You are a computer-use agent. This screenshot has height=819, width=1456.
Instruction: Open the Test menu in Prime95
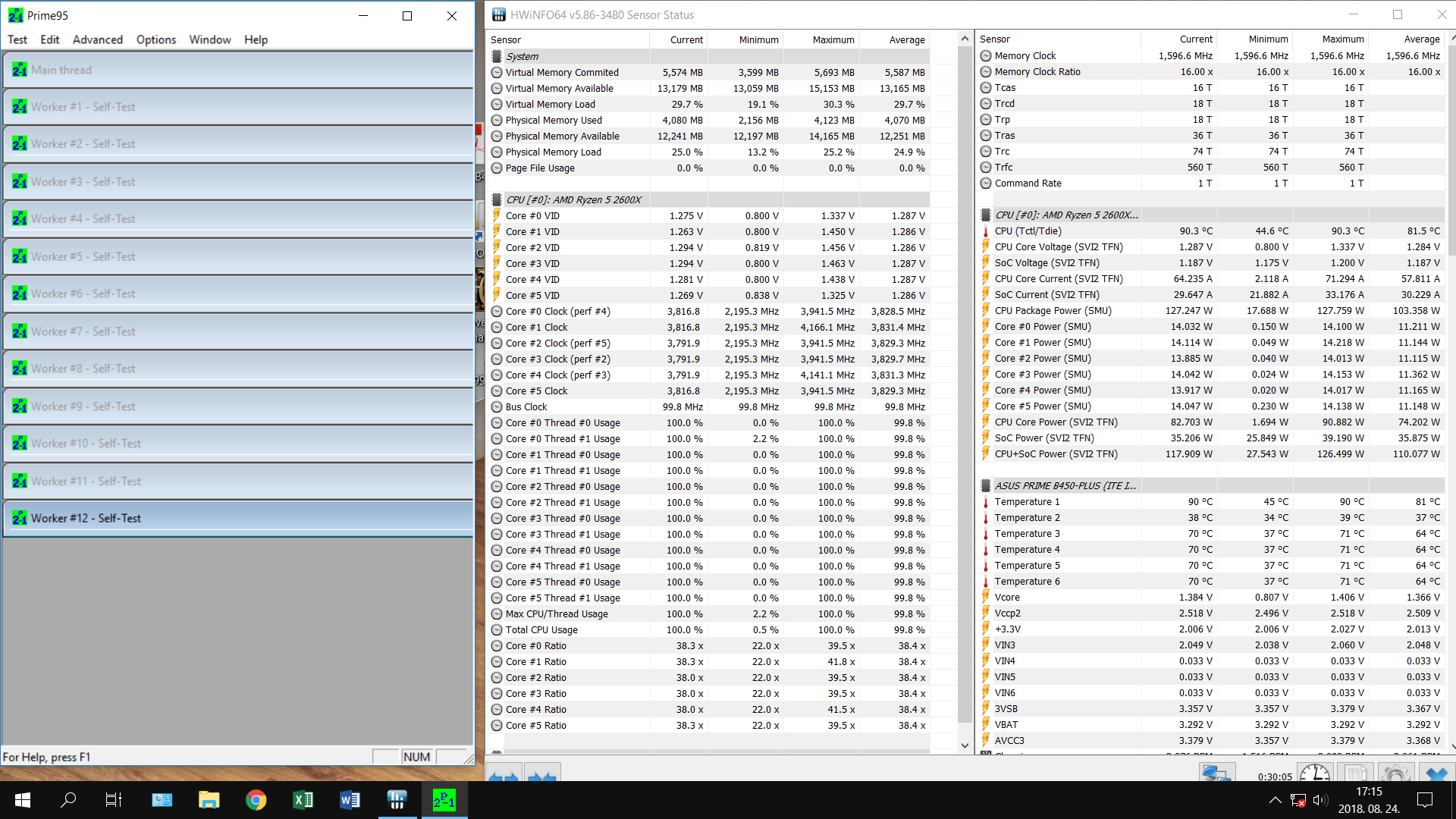(17, 39)
